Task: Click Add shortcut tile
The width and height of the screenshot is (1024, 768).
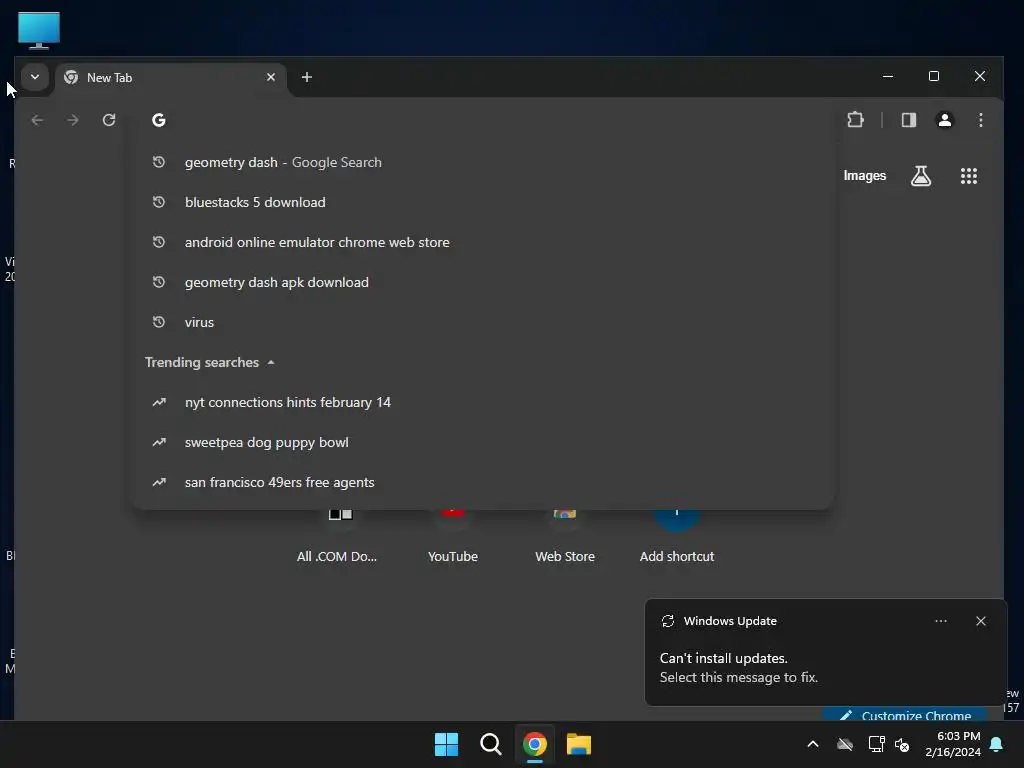Action: 677,536
